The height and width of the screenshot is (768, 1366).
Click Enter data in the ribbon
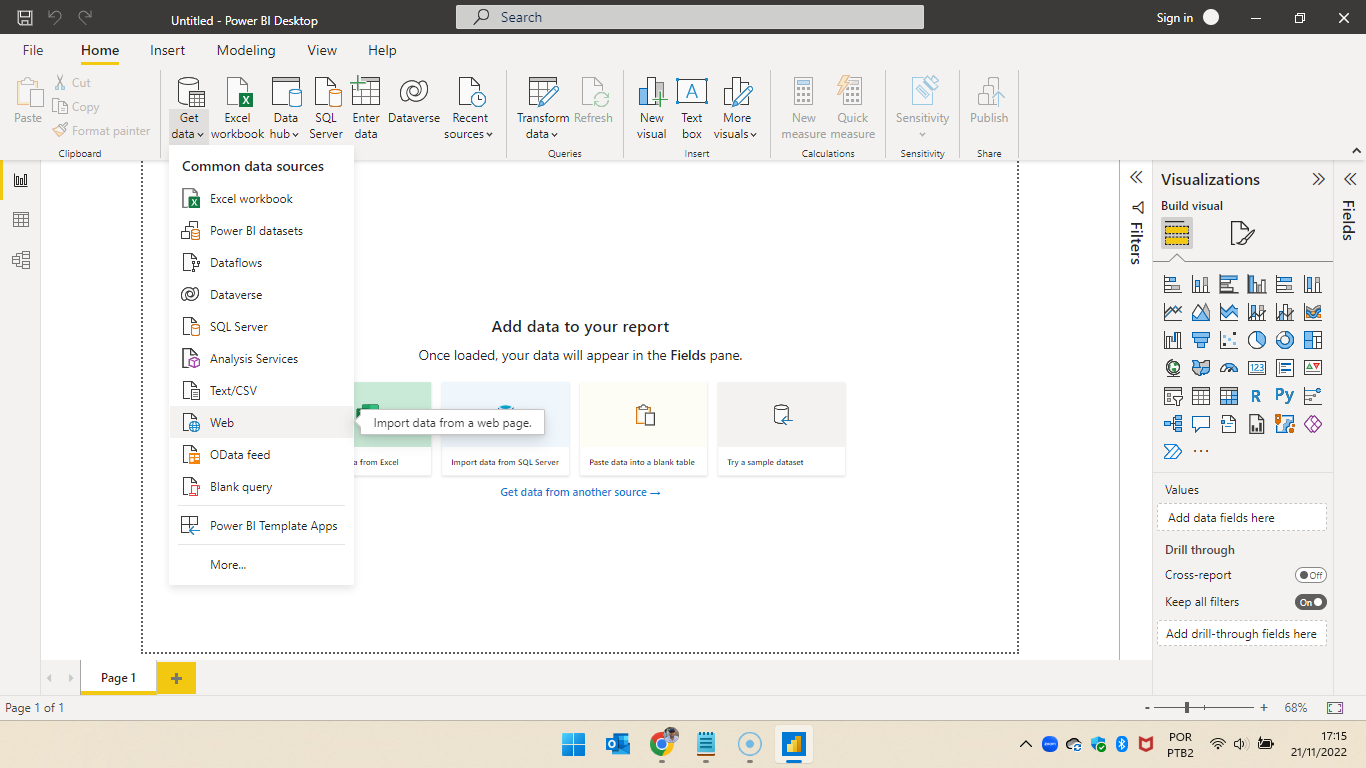pos(366,108)
